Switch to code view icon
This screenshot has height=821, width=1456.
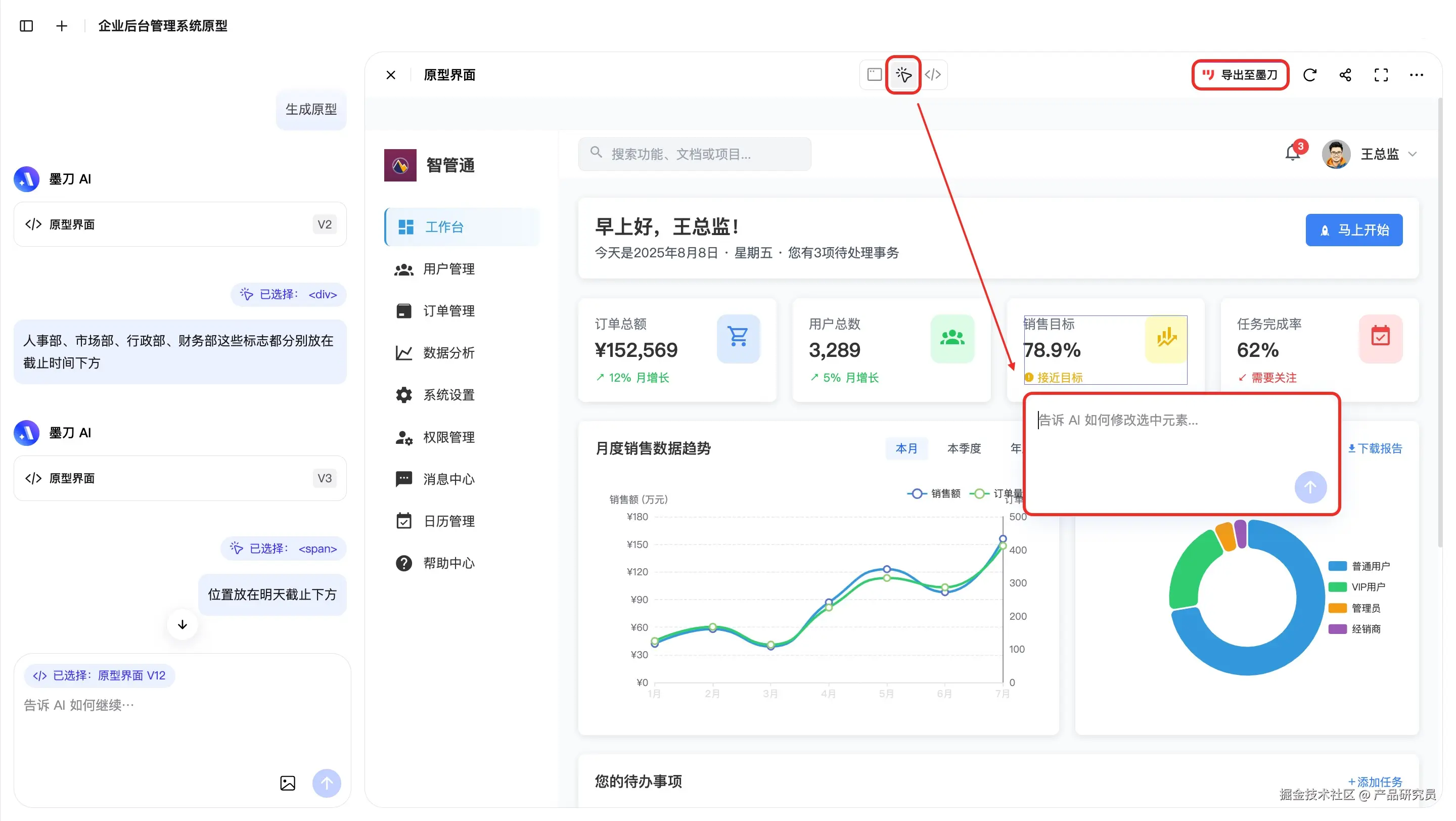[x=932, y=75]
